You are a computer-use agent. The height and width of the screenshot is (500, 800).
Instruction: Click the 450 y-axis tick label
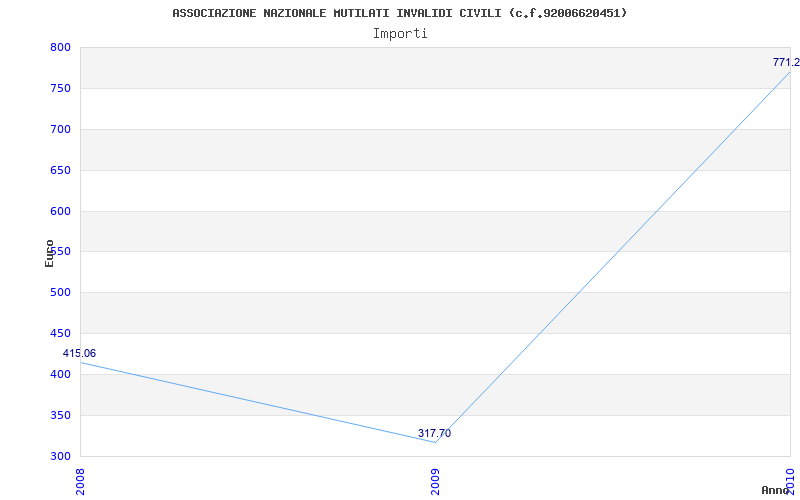[60, 333]
